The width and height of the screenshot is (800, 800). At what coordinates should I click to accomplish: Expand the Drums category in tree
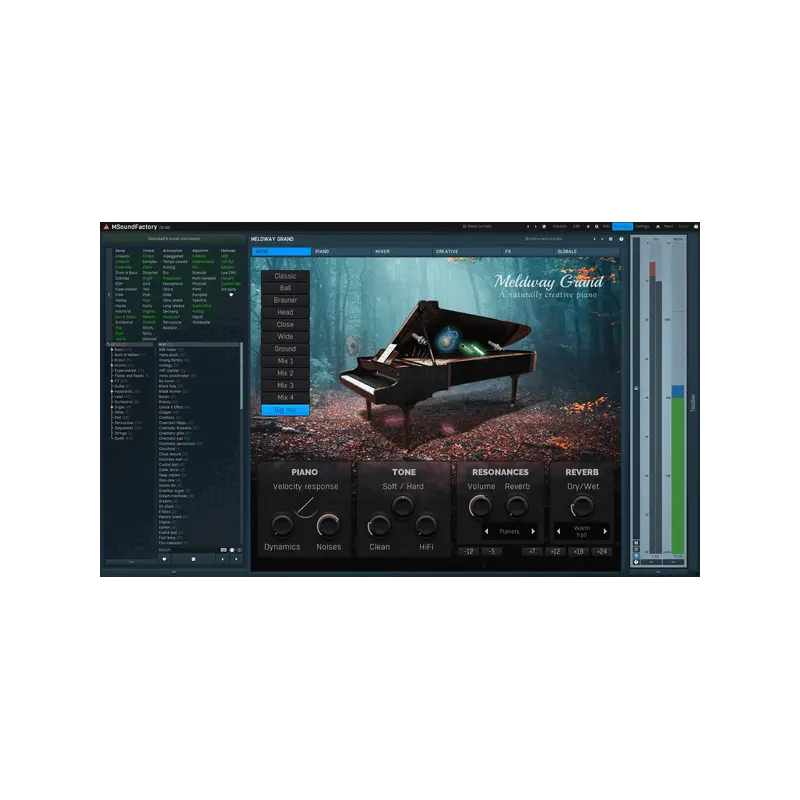click(x=112, y=365)
